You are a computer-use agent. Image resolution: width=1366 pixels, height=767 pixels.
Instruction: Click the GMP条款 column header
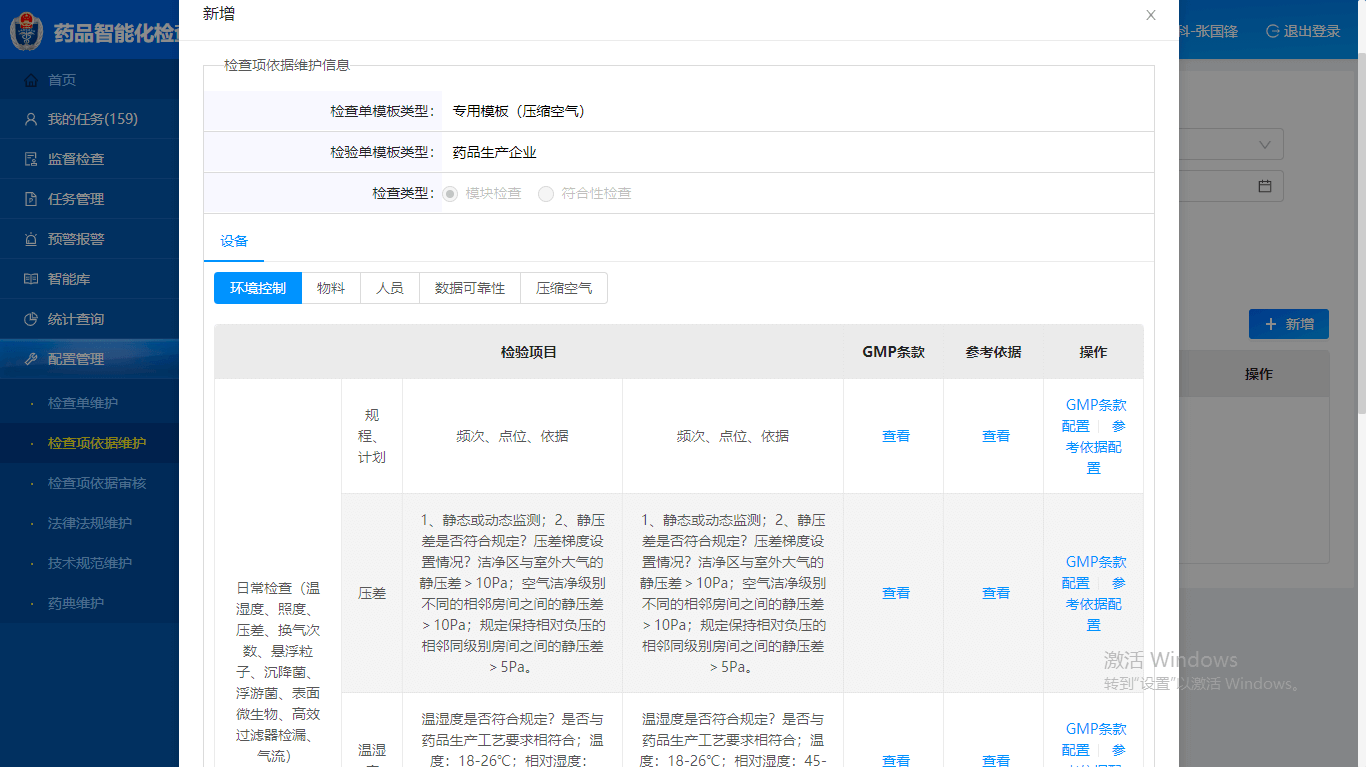894,352
